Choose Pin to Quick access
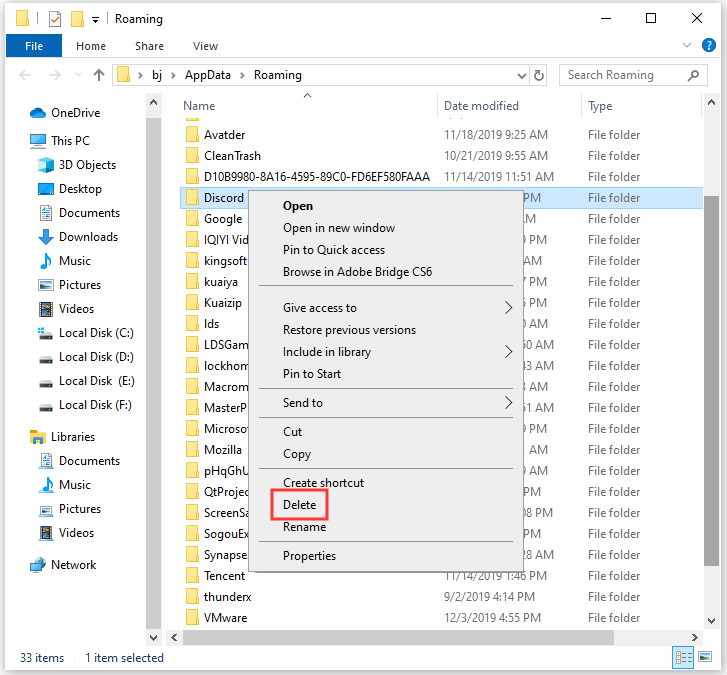 click(386, 250)
